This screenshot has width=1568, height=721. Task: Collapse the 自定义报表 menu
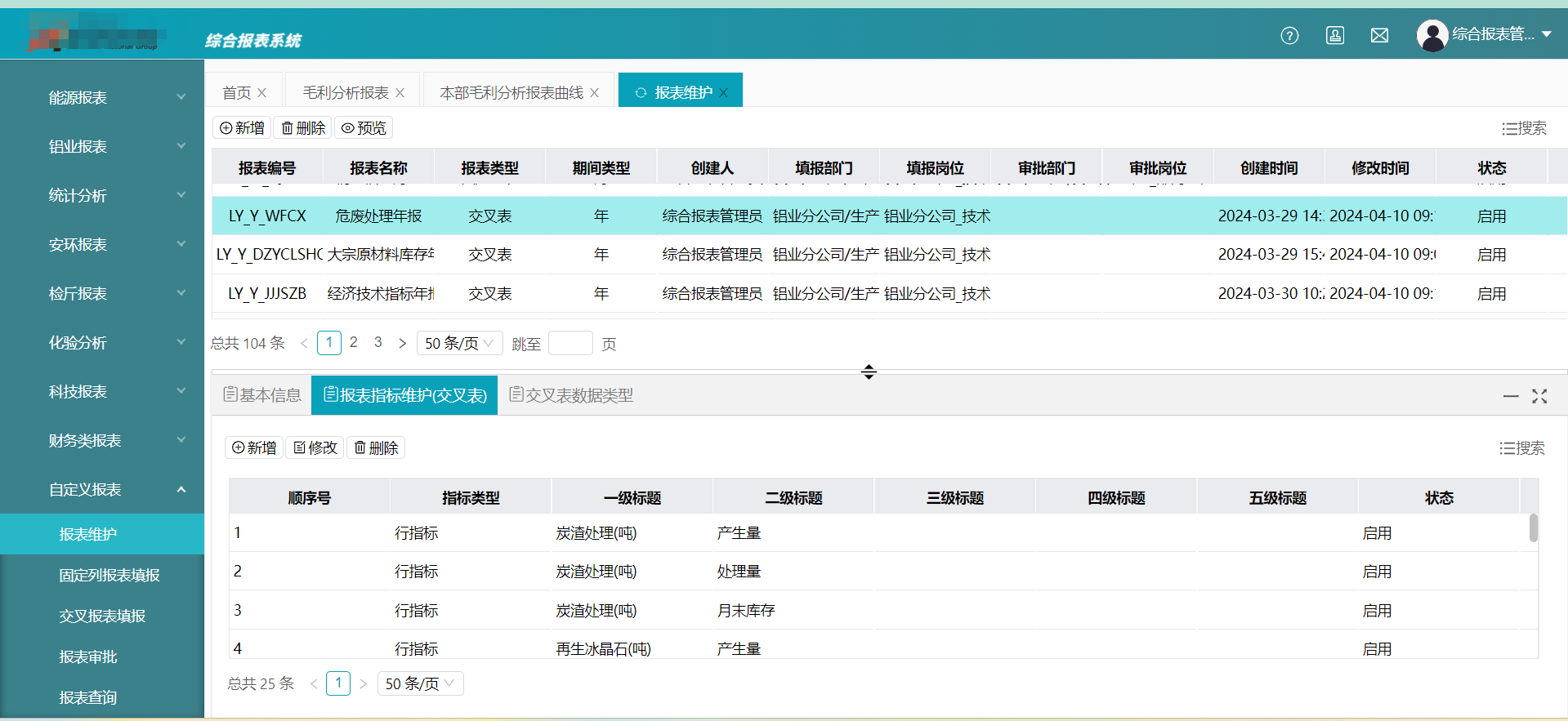pyautogui.click(x=102, y=490)
